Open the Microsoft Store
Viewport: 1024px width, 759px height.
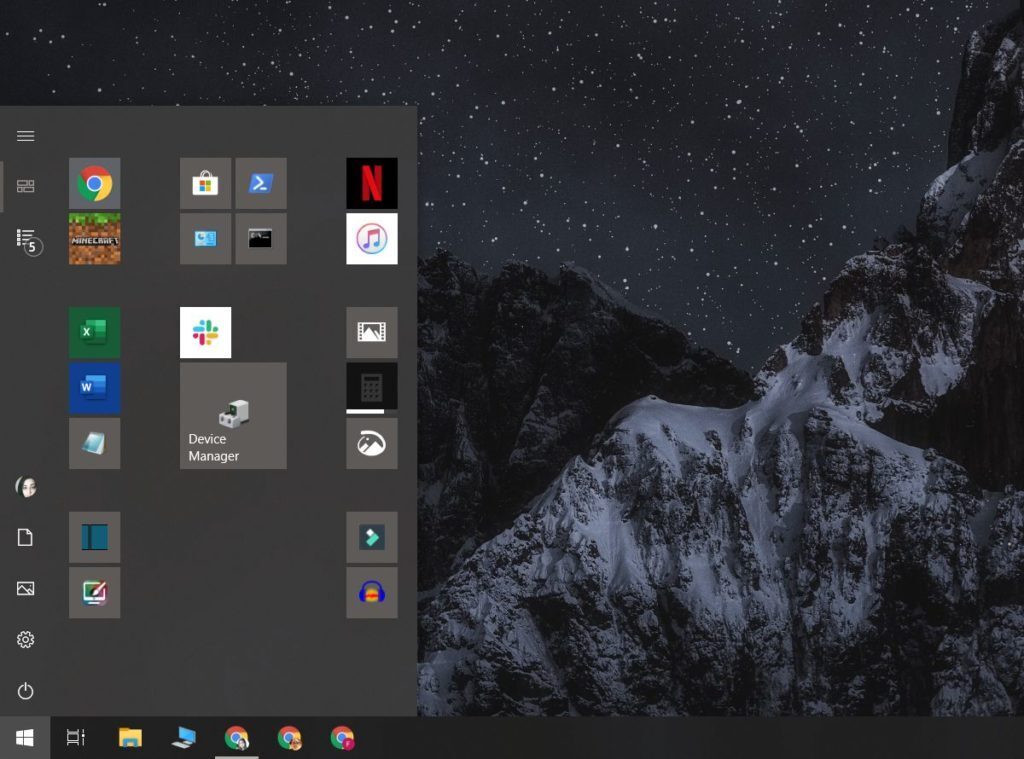point(205,183)
